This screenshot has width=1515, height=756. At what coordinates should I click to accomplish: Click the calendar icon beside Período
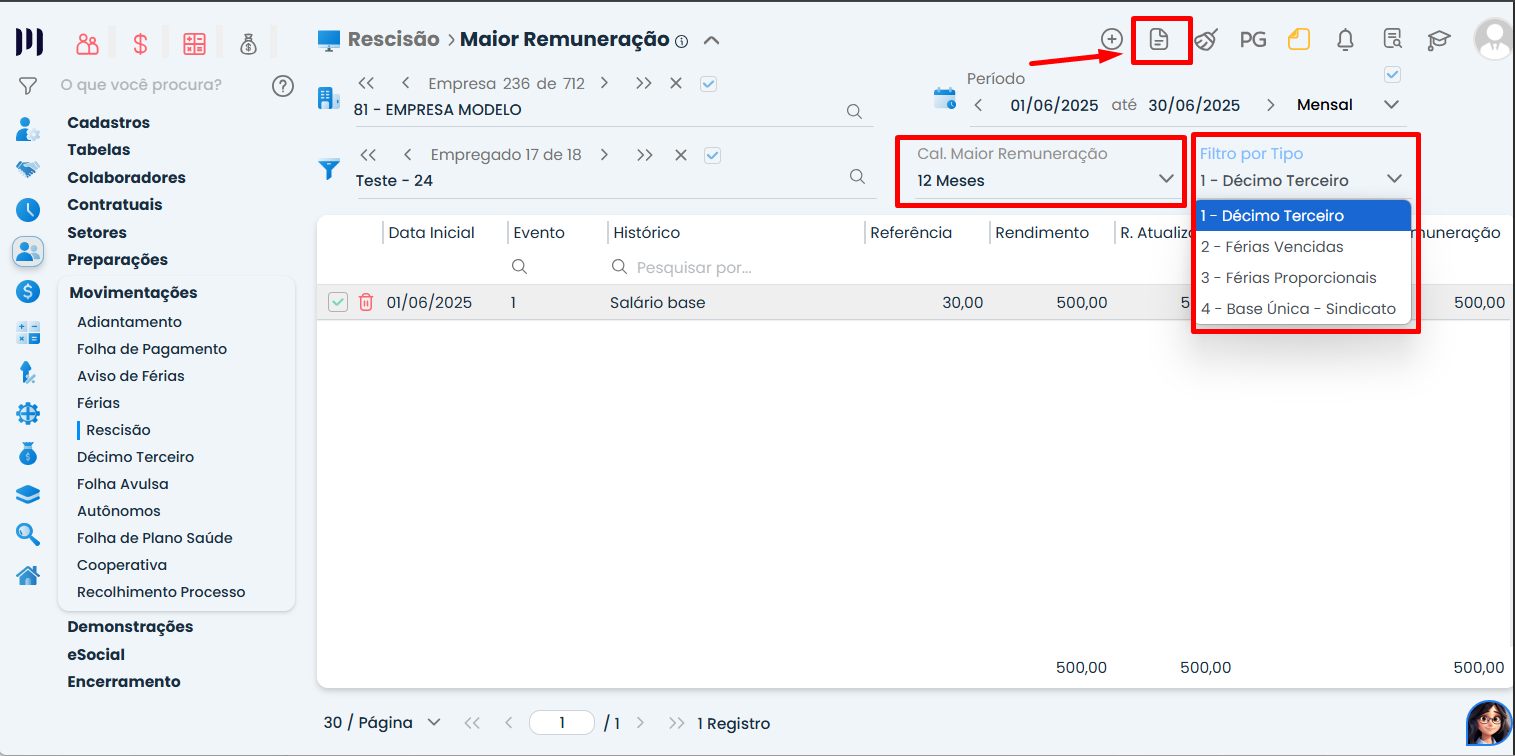point(945,98)
